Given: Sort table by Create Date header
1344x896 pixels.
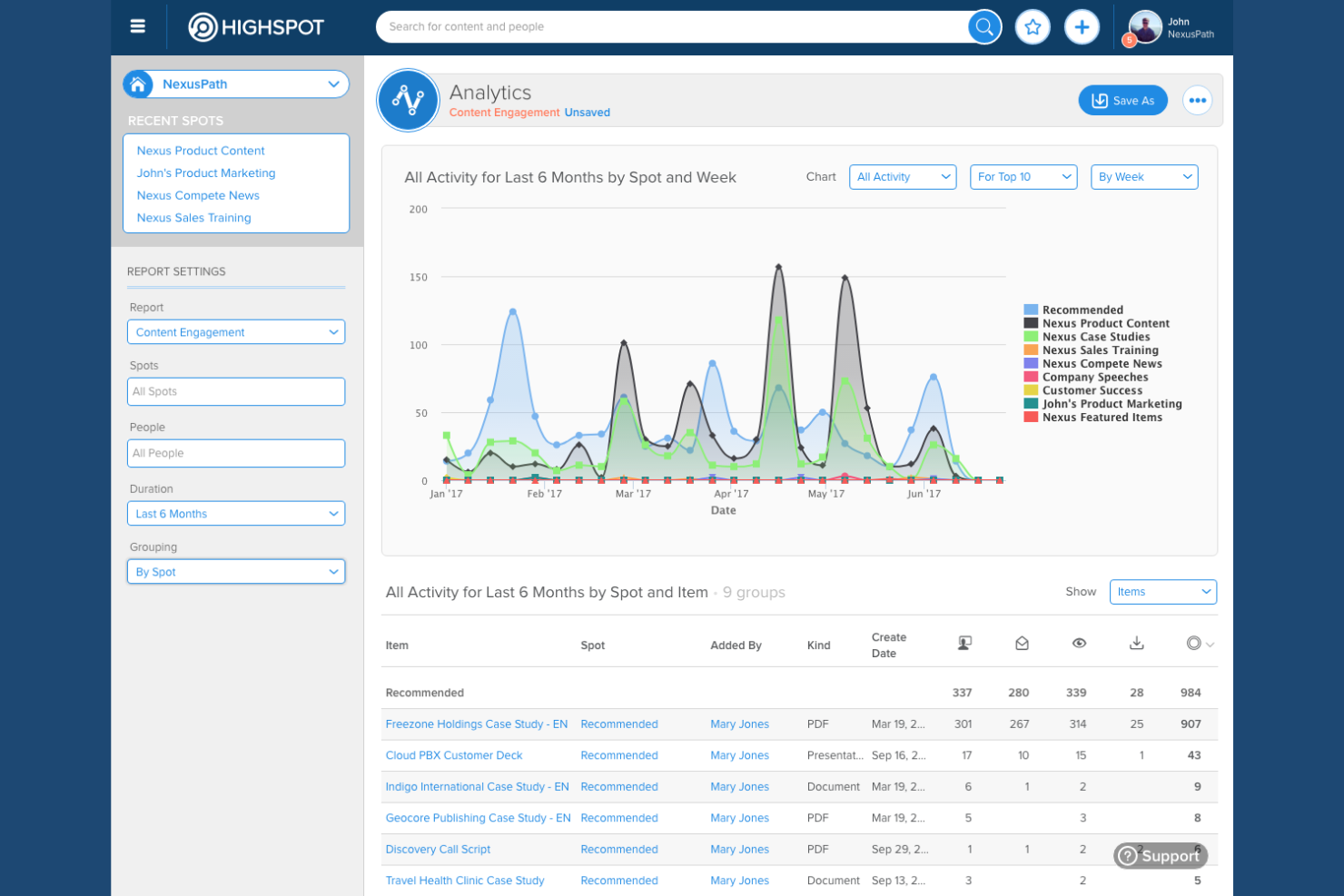Looking at the screenshot, I should point(889,645).
